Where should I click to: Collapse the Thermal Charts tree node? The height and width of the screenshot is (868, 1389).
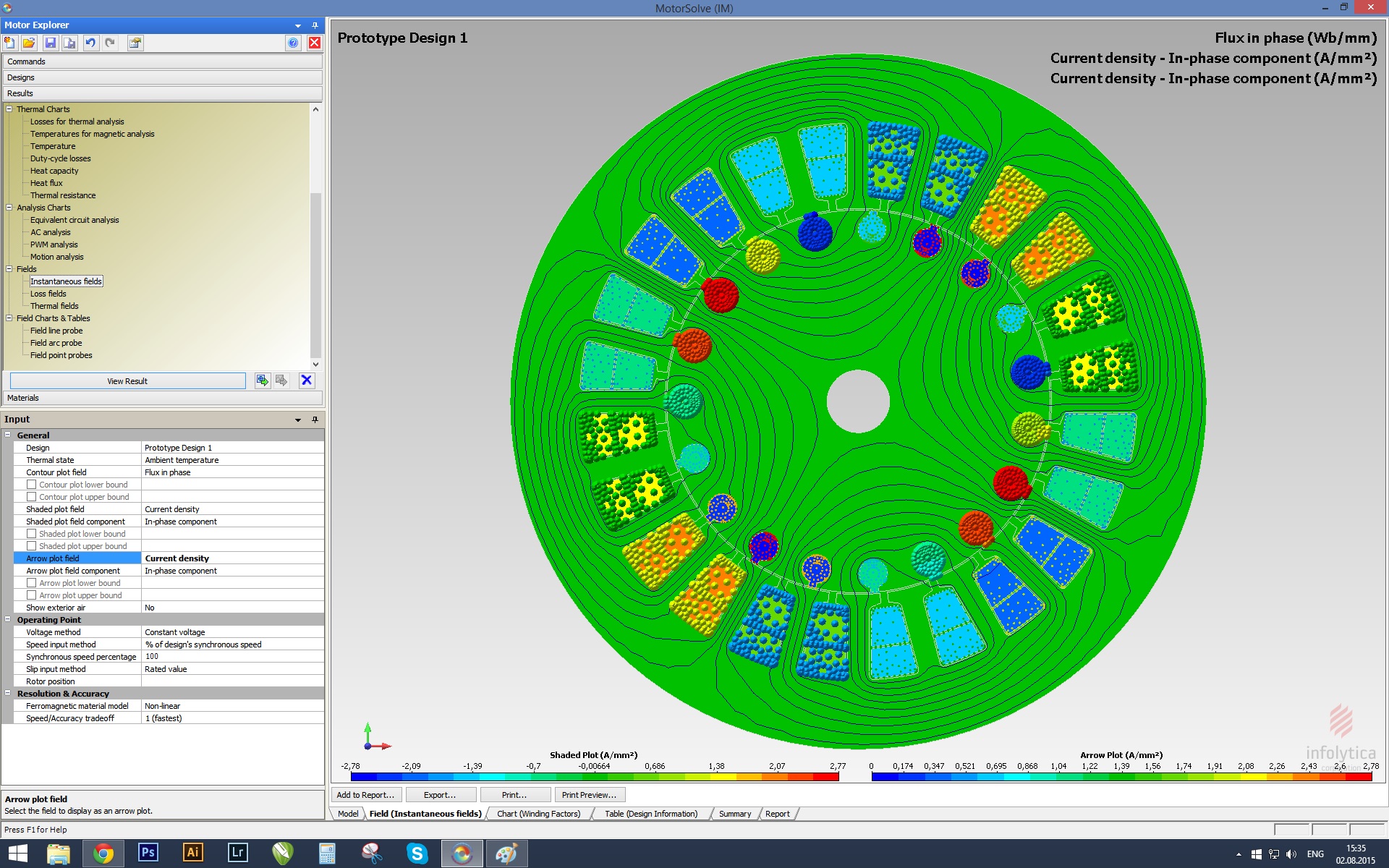9,109
